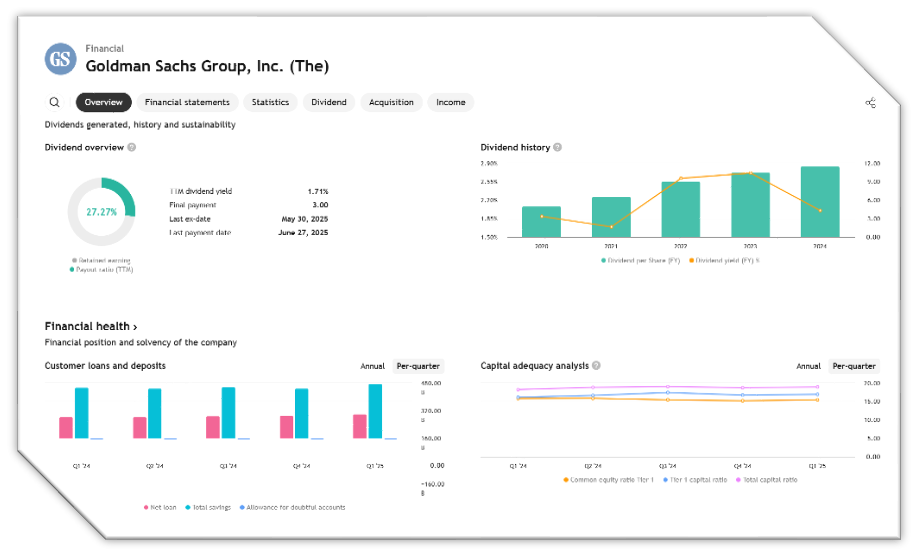This screenshot has height=556, width=918.
Task: Expand Financial health chevron arrow
Action: [x=135, y=327]
